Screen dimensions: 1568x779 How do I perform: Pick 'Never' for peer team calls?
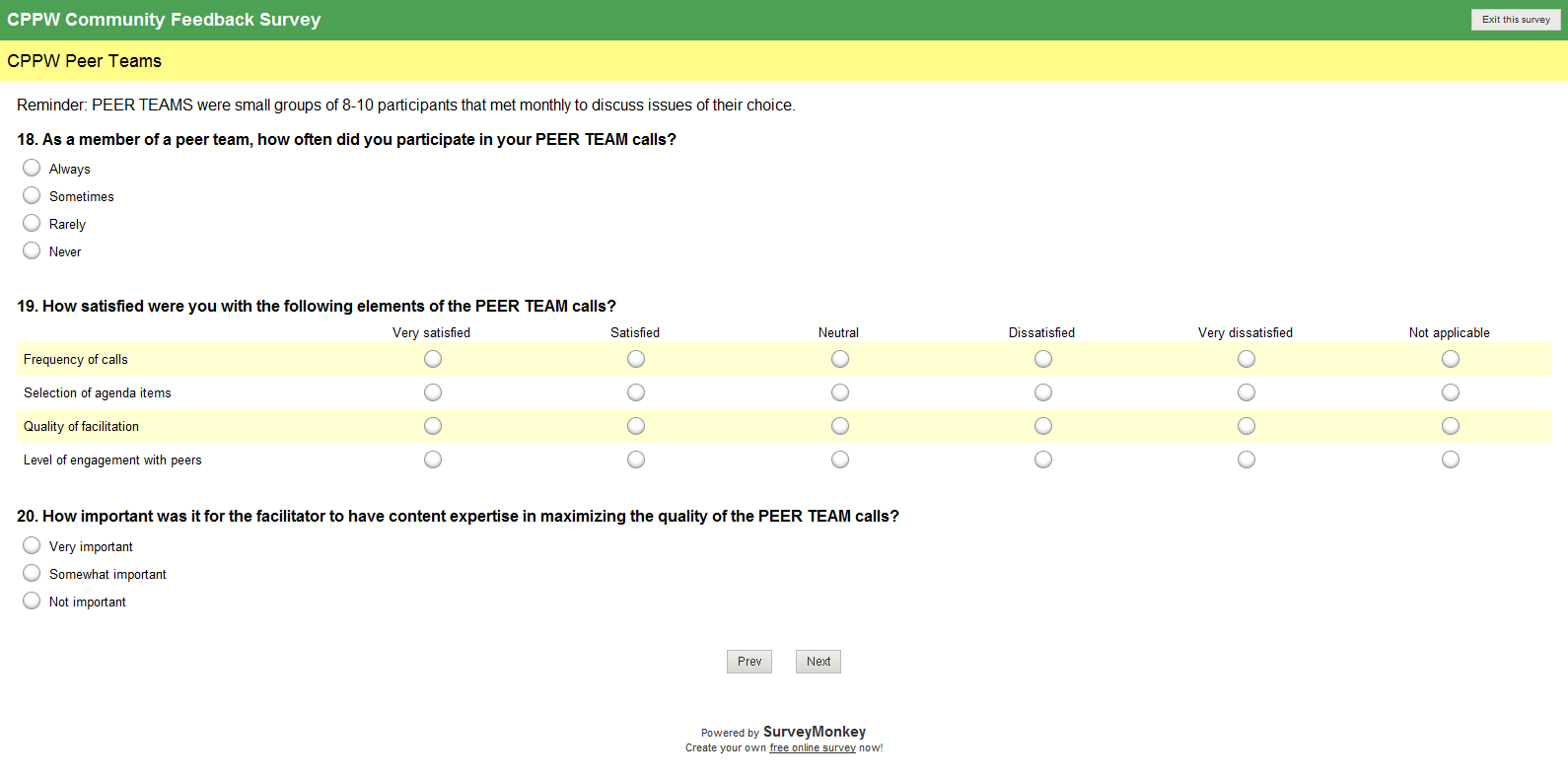pyautogui.click(x=32, y=250)
